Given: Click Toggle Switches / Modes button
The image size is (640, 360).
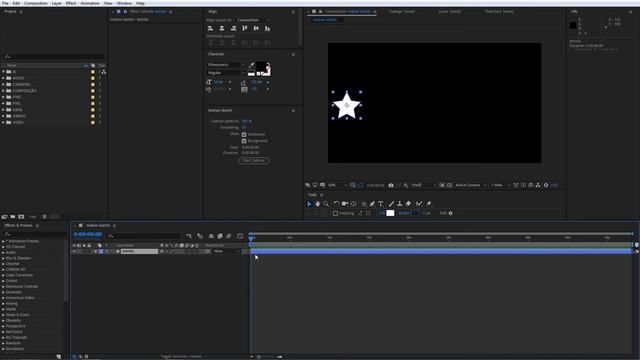Looking at the screenshot, I should (181, 356).
